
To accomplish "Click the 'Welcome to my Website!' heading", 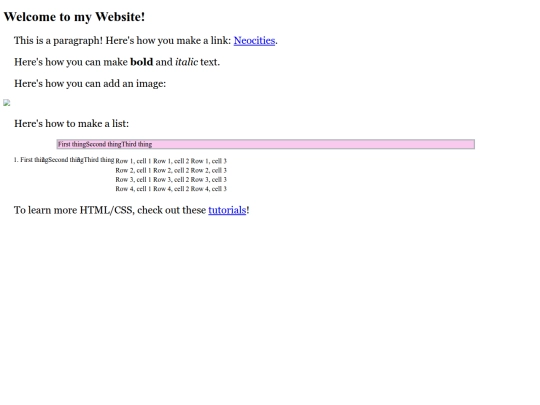I will pos(74,17).
